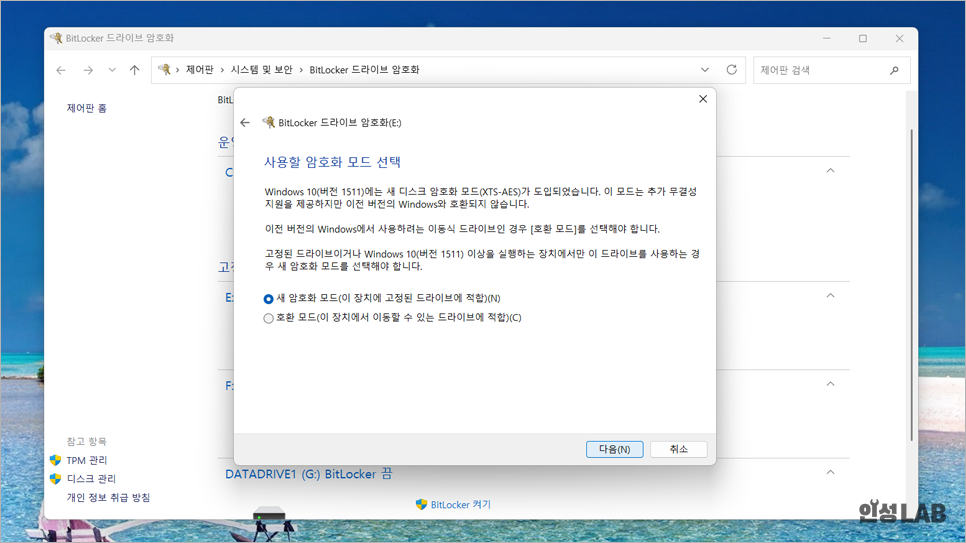Screen dimensions: 966x543
Task: Click the window vertical scrollbar
Action: [912, 285]
